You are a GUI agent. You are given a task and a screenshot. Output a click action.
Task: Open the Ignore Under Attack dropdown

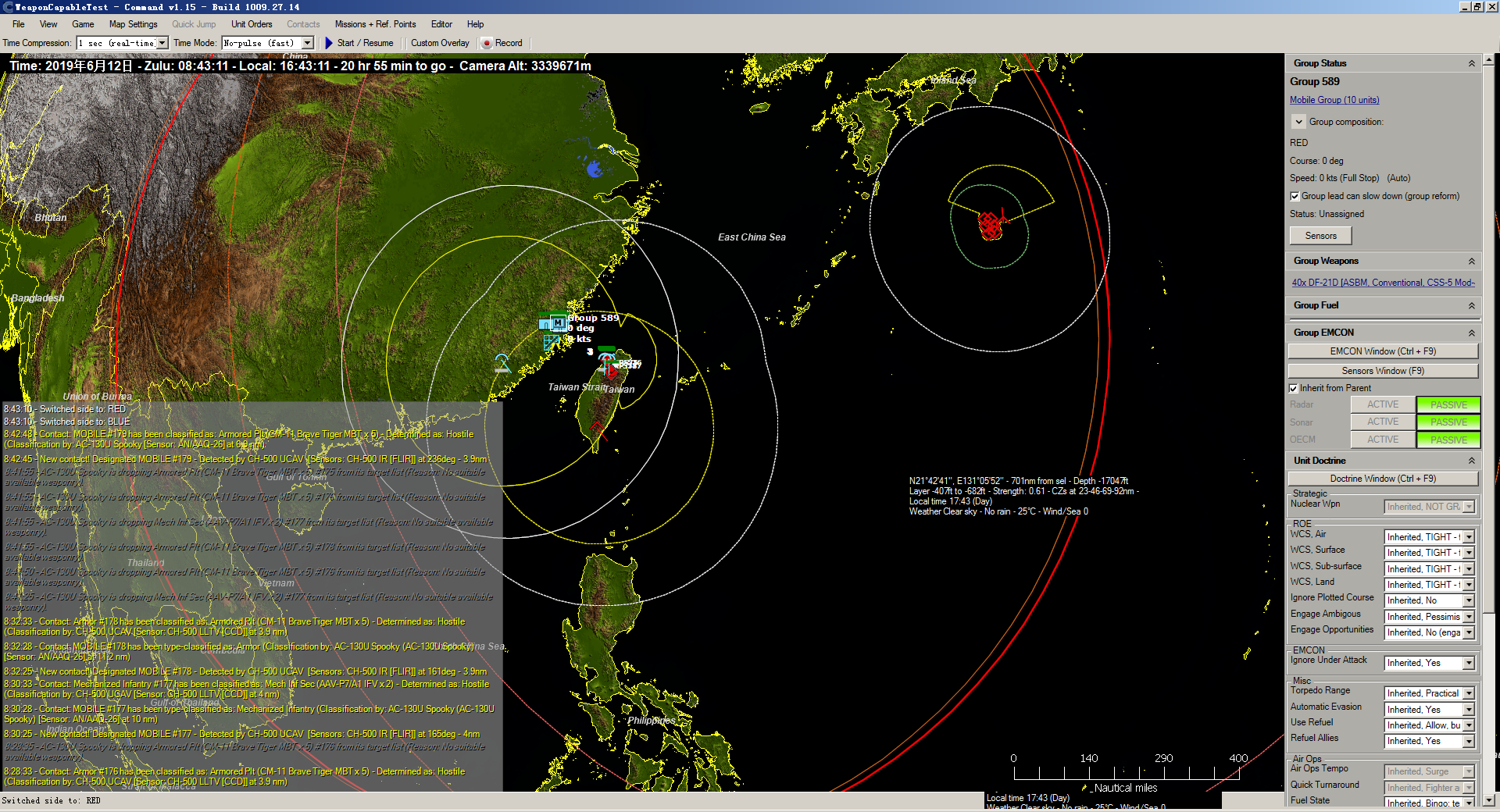pos(1469,663)
